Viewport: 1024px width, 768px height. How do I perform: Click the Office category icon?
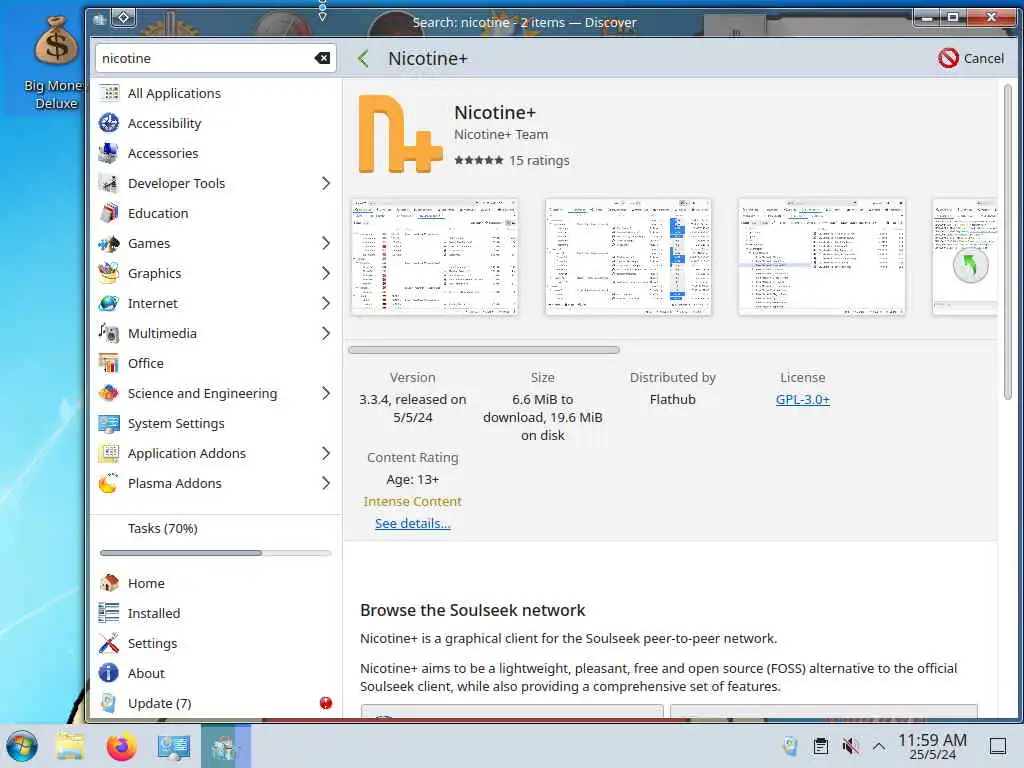point(109,364)
